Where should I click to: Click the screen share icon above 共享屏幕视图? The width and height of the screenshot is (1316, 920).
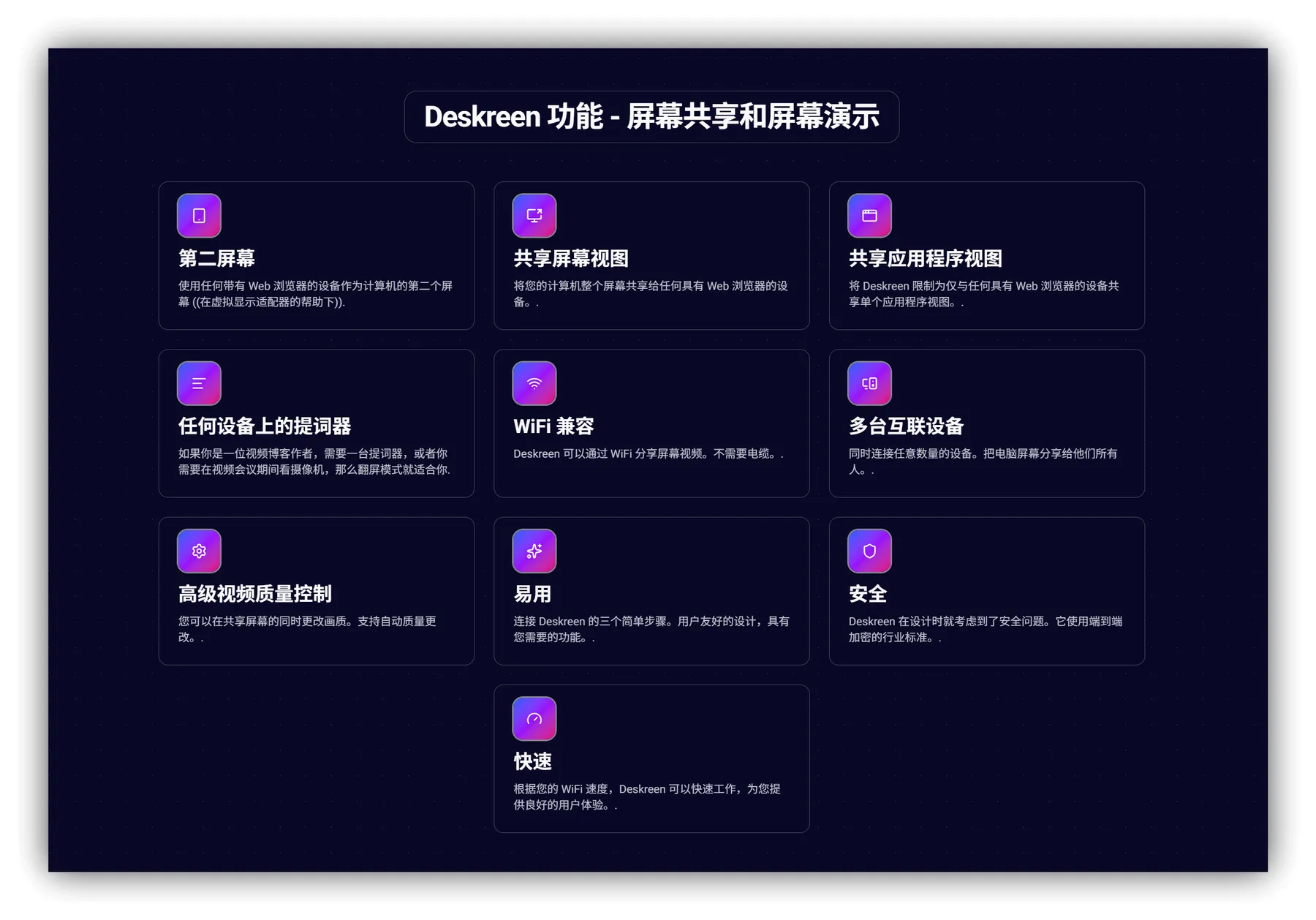point(534,216)
